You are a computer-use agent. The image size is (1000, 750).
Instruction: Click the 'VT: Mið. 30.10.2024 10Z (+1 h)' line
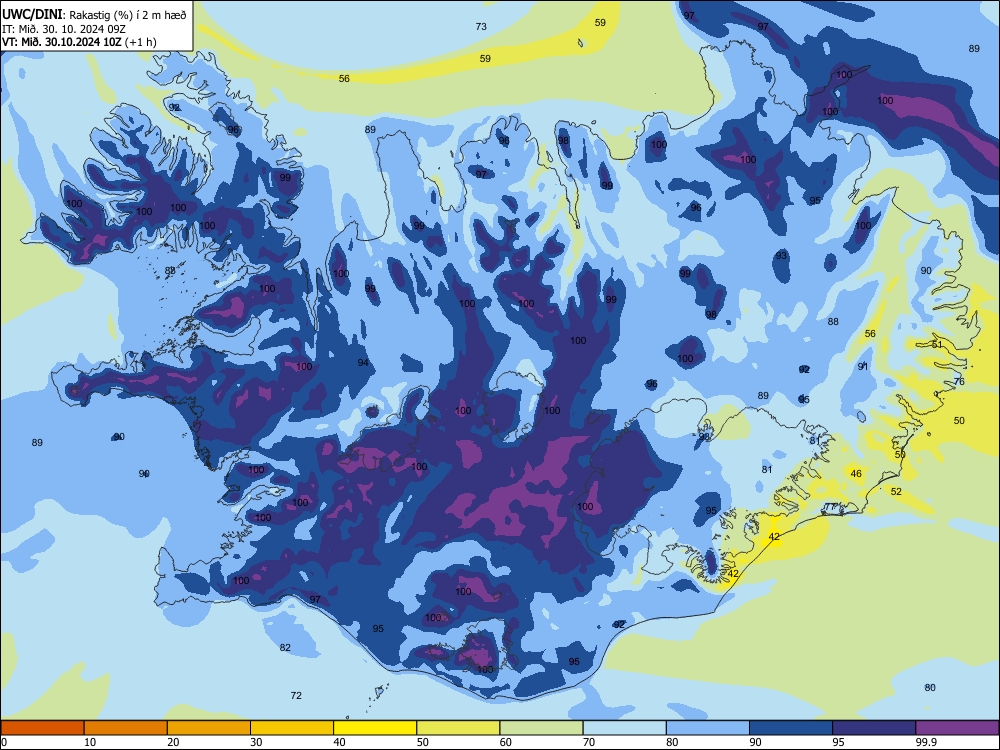pos(79,42)
